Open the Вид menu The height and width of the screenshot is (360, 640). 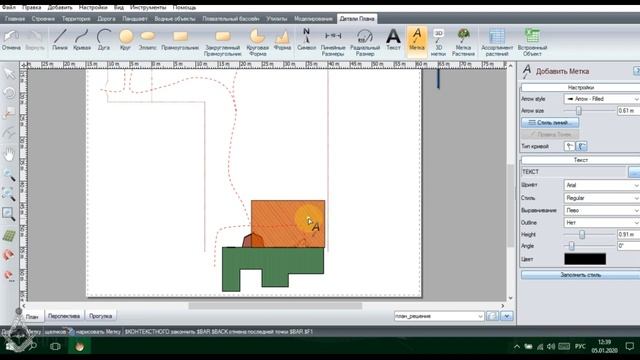(118, 7)
